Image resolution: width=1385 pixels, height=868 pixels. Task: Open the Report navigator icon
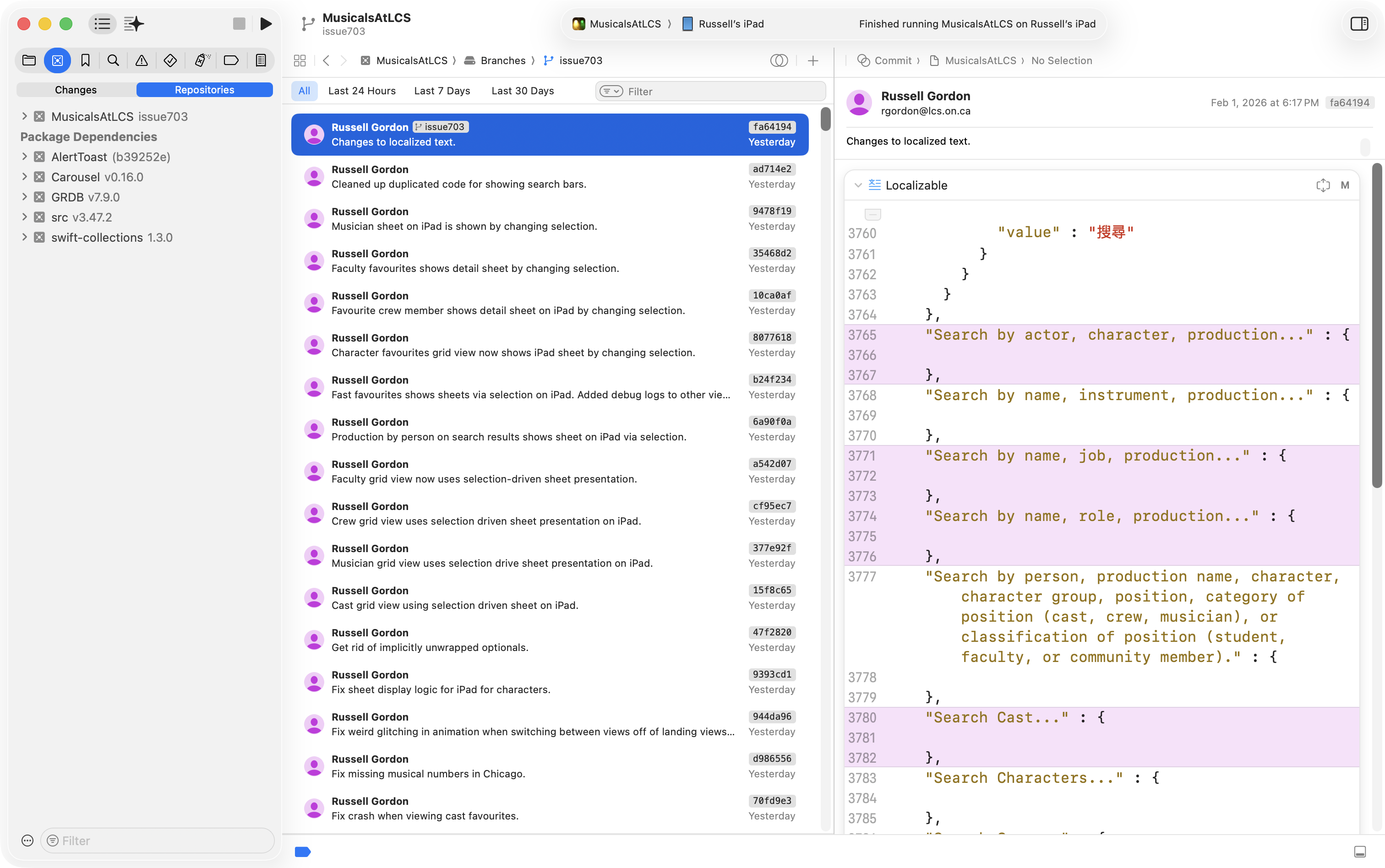[x=261, y=60]
